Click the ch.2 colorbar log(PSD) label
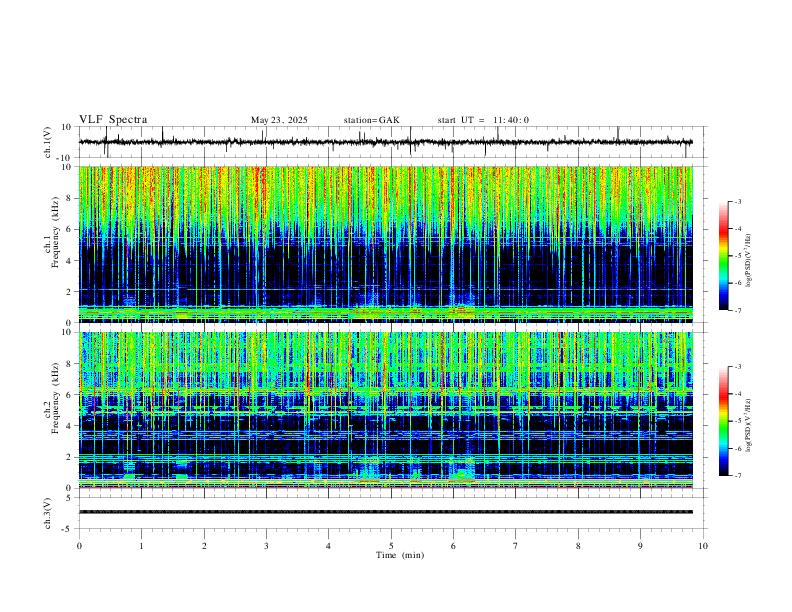The image size is (792, 612). tap(748, 426)
